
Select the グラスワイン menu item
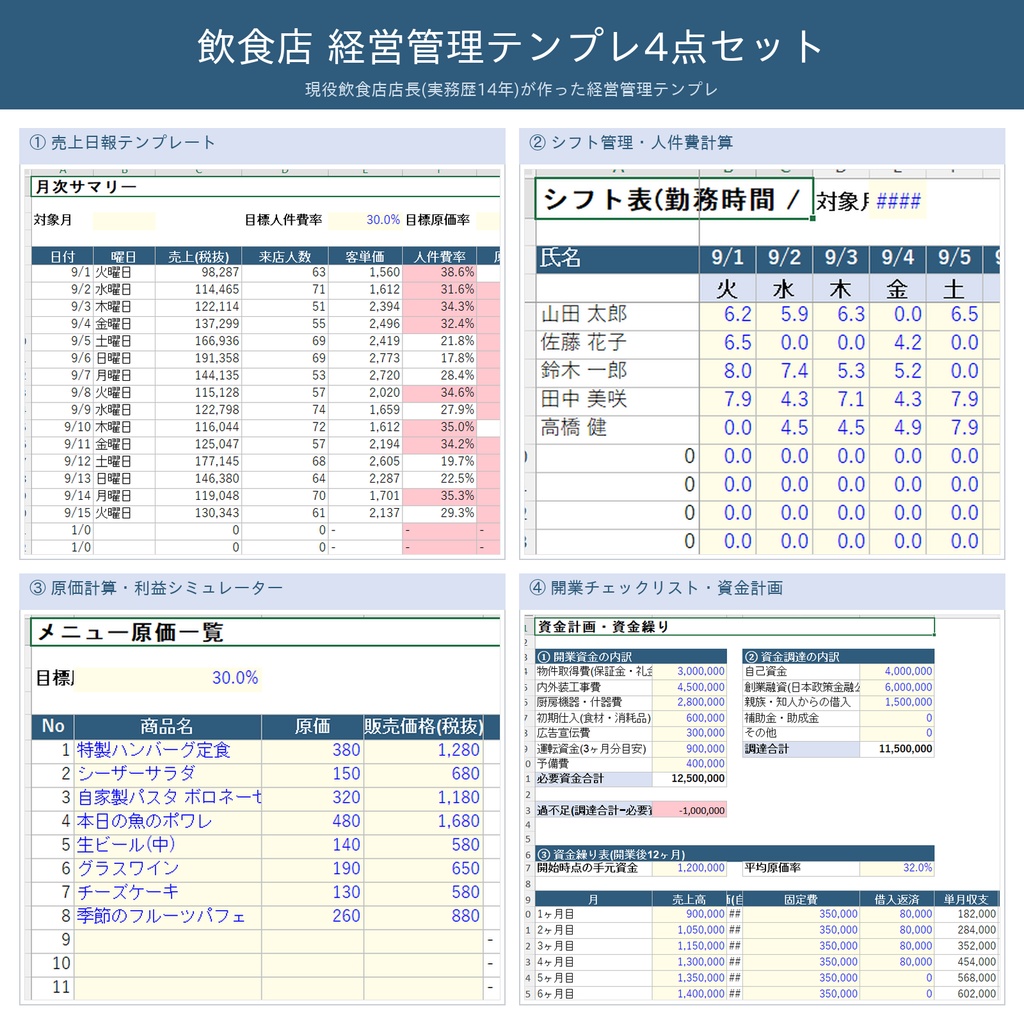pyautogui.click(x=167, y=869)
